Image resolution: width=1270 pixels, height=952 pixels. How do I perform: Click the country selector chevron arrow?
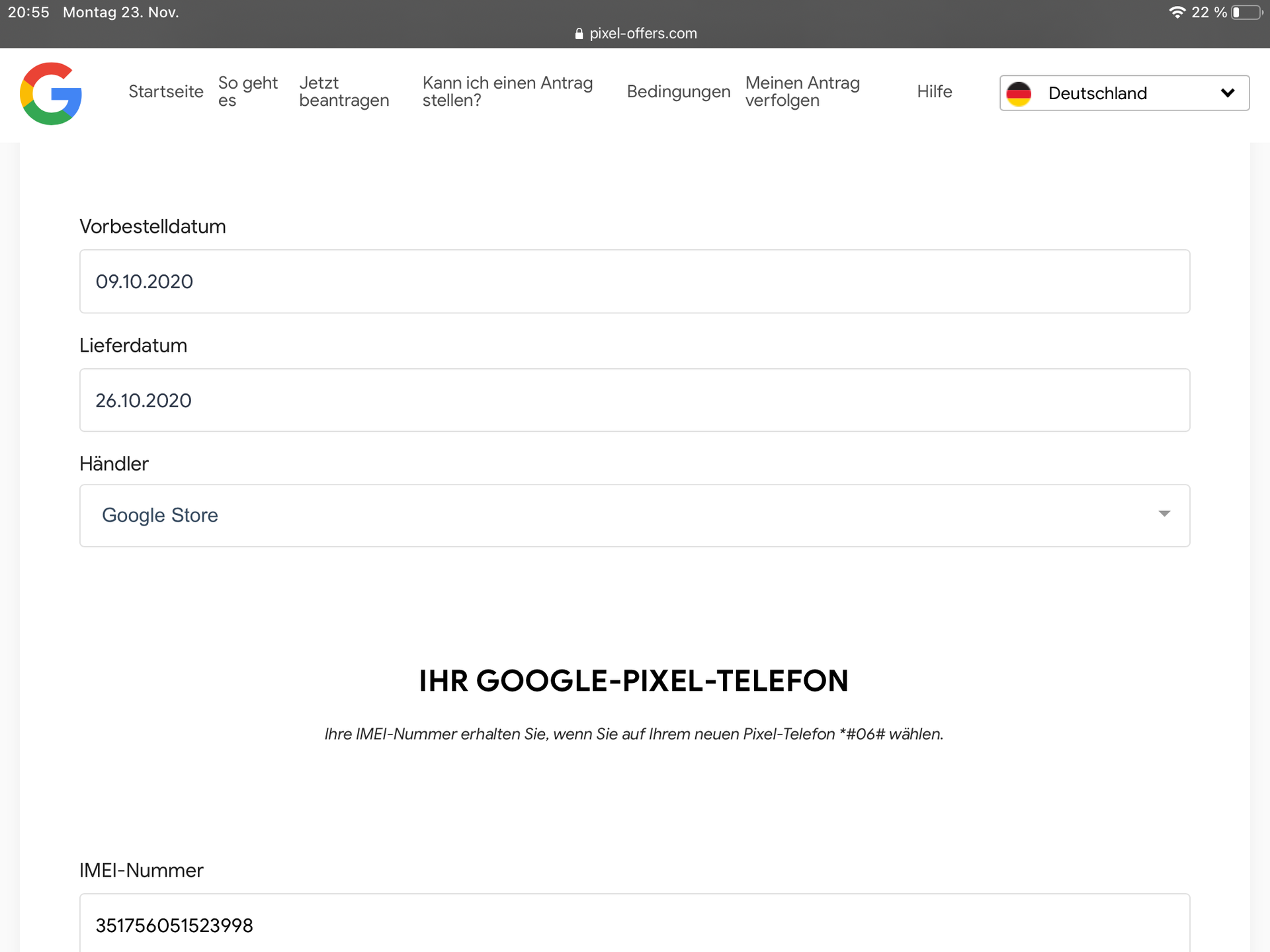click(1228, 93)
